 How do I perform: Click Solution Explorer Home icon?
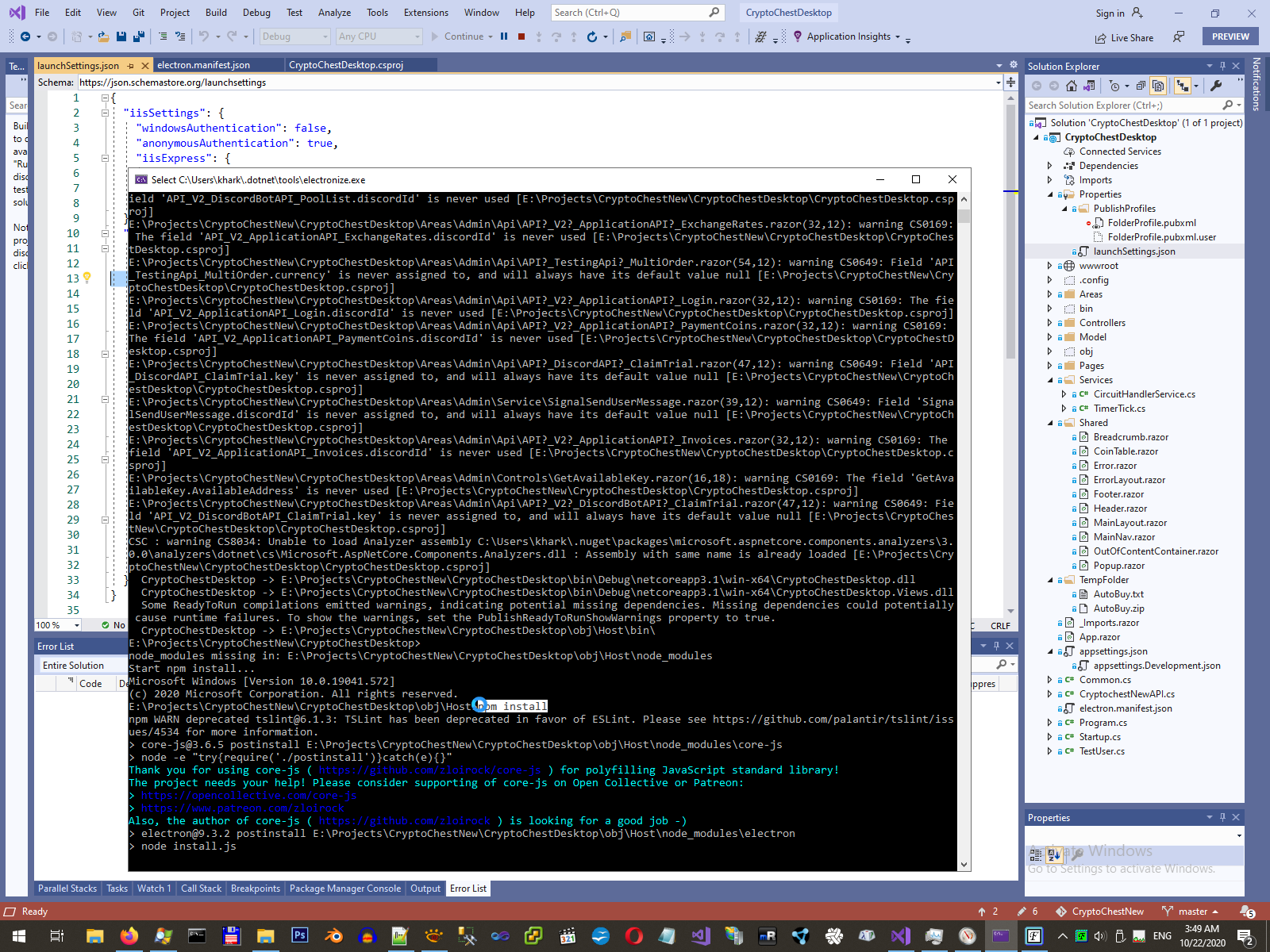coord(1072,86)
